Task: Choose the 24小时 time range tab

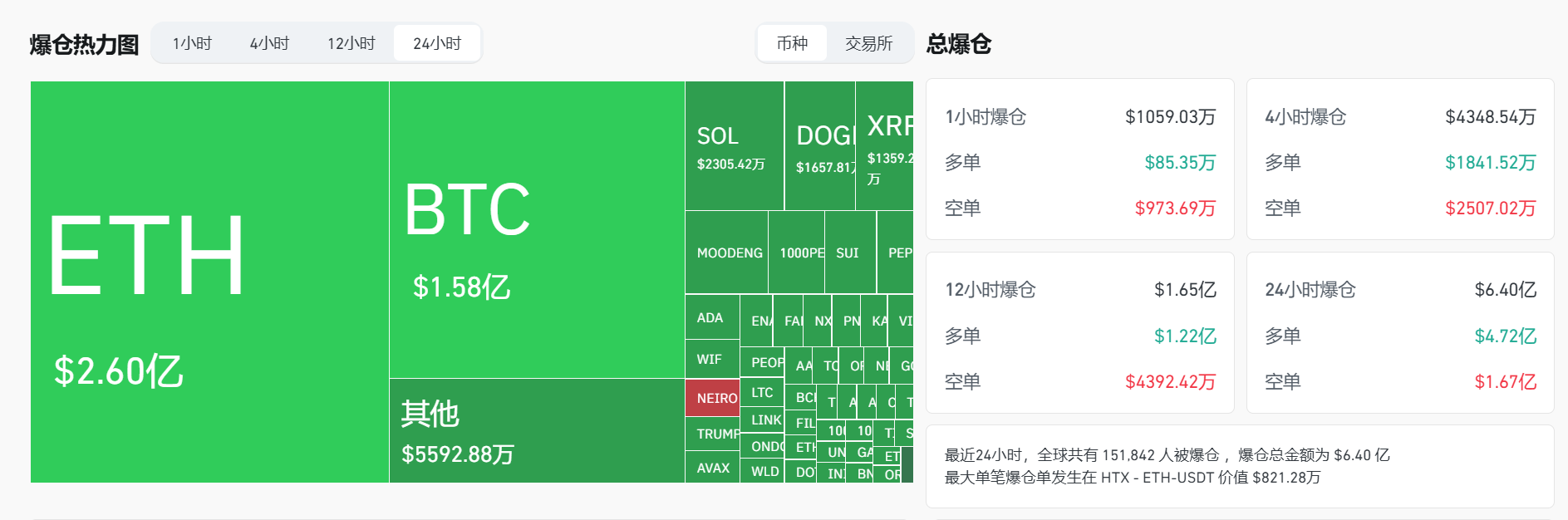Action: pos(437,43)
